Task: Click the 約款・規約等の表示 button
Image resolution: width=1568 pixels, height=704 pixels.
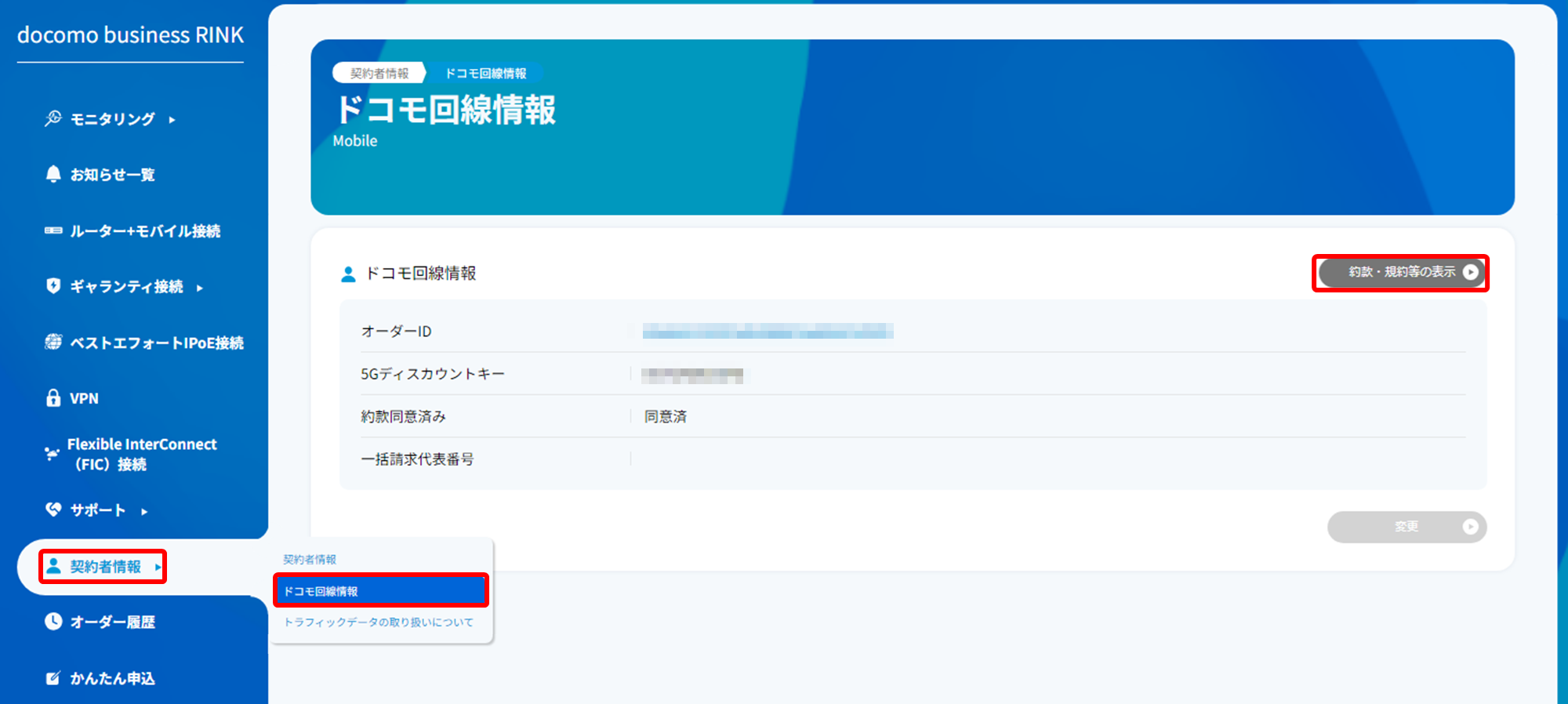Action: 1401,272
